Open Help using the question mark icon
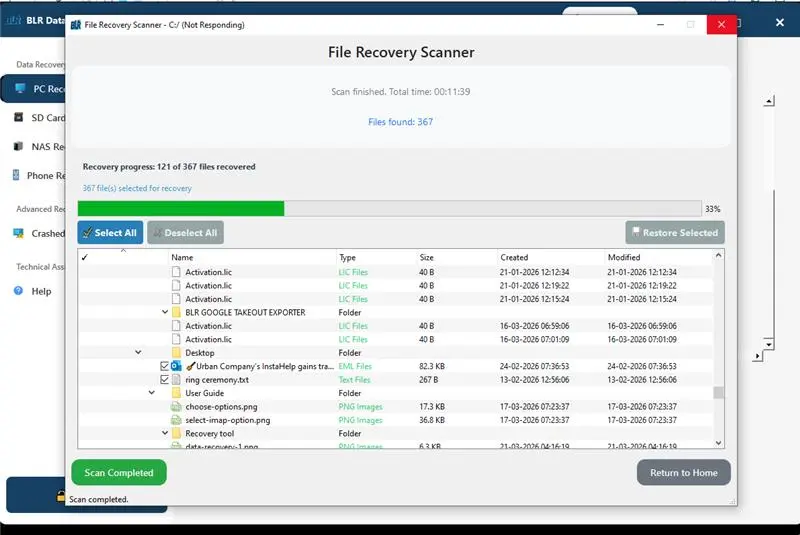This screenshot has width=800, height=535. point(18,291)
